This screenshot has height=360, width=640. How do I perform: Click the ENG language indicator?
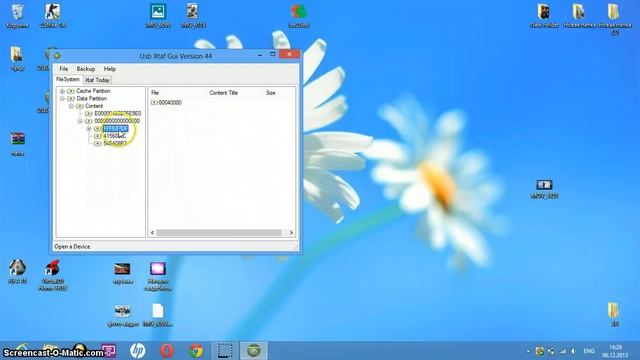(x=589, y=351)
